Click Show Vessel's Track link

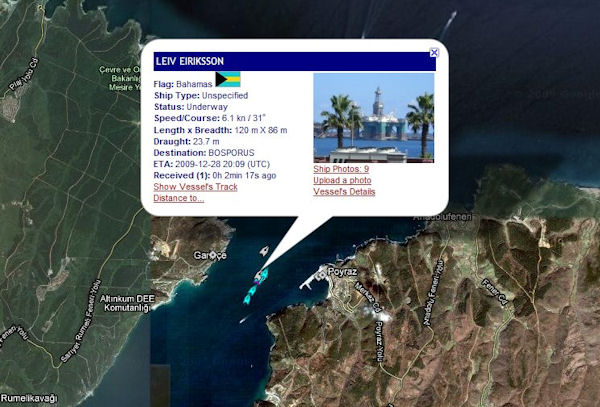click(x=195, y=187)
